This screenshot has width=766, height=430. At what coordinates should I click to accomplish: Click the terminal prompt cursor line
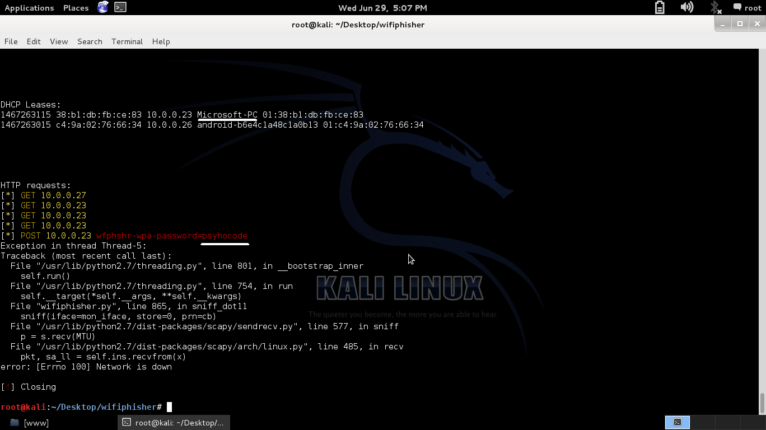click(170, 407)
